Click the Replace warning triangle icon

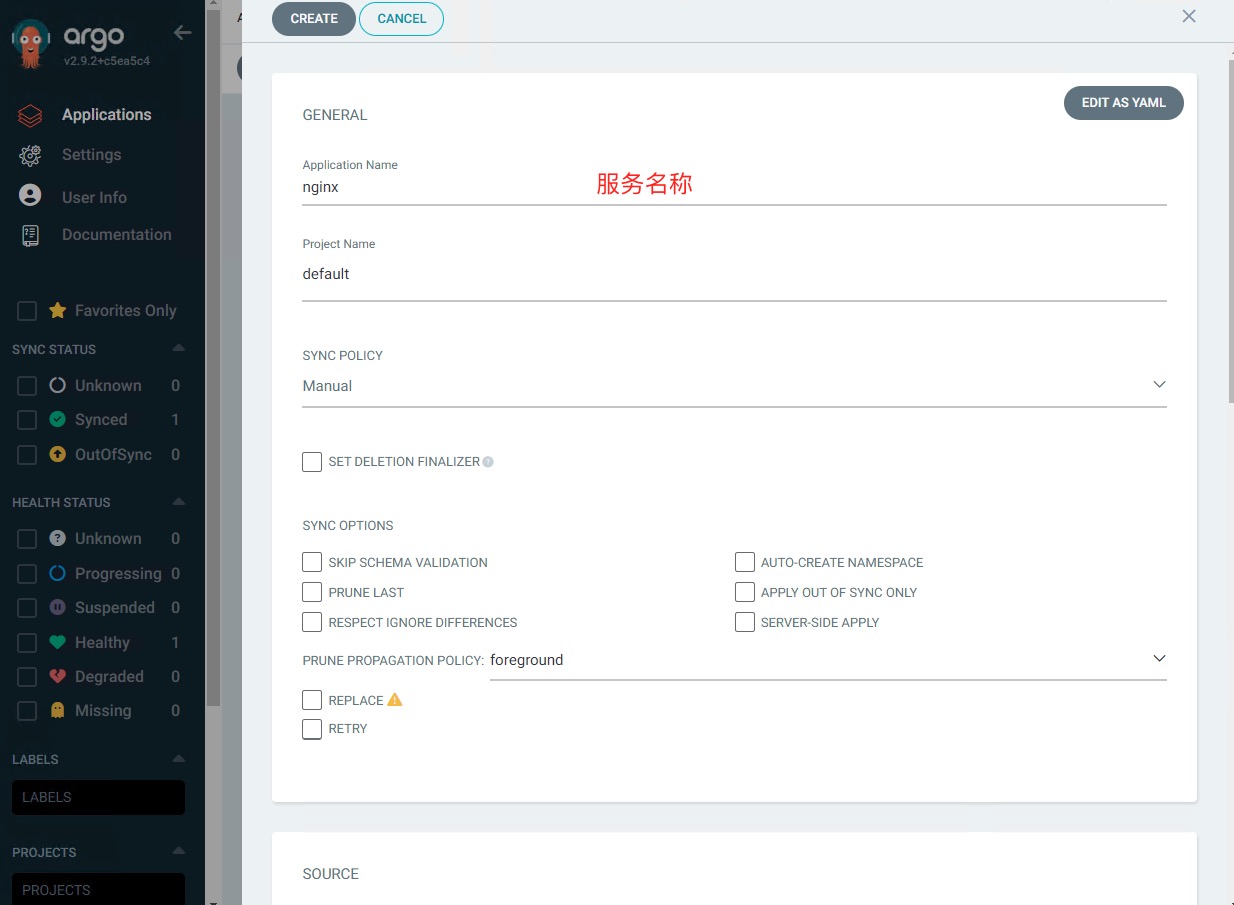(x=395, y=700)
